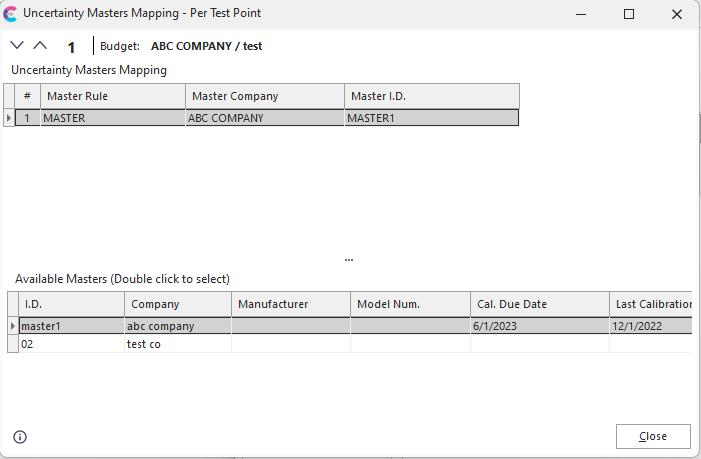Viewport: 701px width, 459px height.
Task: Click the Model Num. column header
Action: pyautogui.click(x=410, y=304)
